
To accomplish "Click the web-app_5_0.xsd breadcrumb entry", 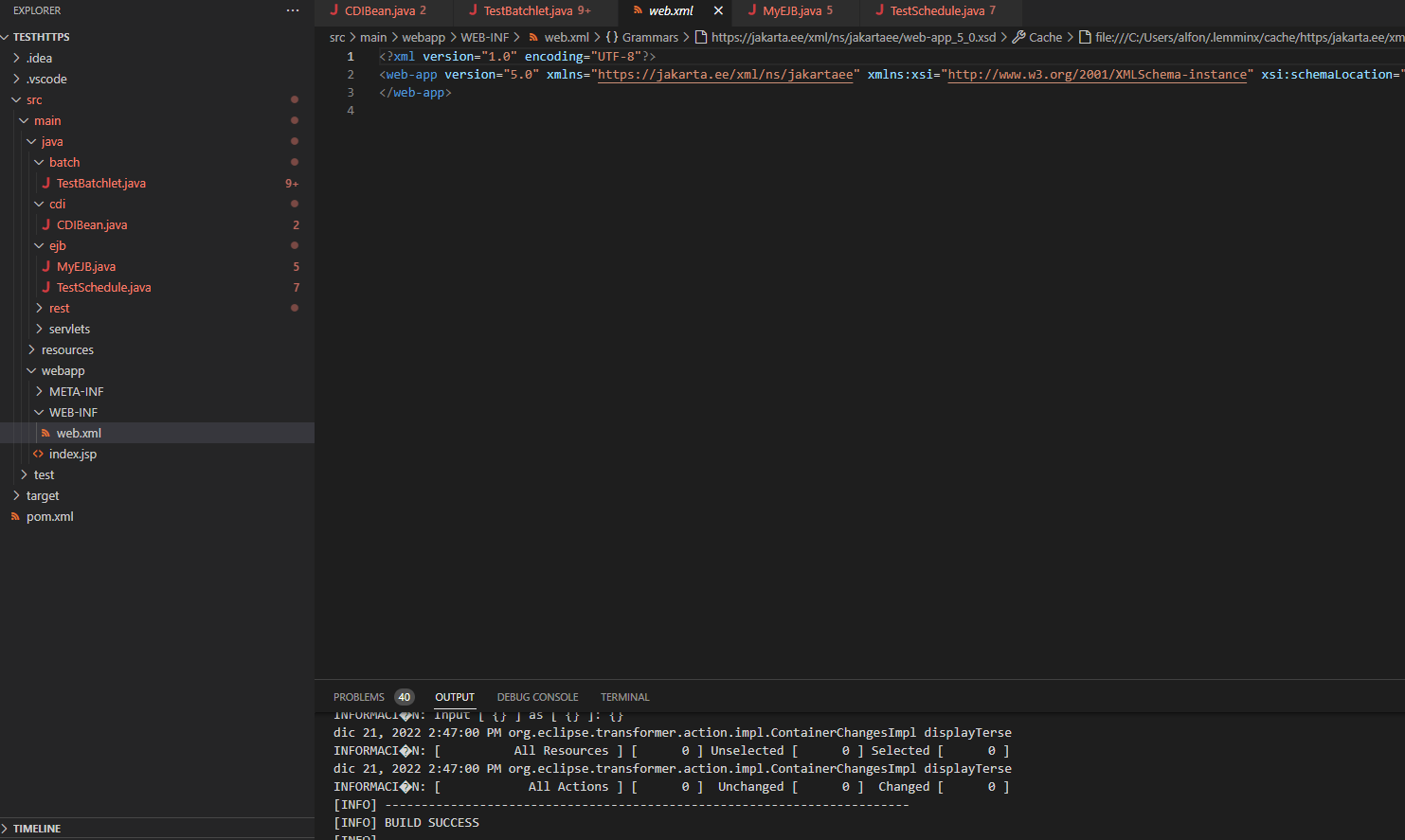I will (853, 37).
